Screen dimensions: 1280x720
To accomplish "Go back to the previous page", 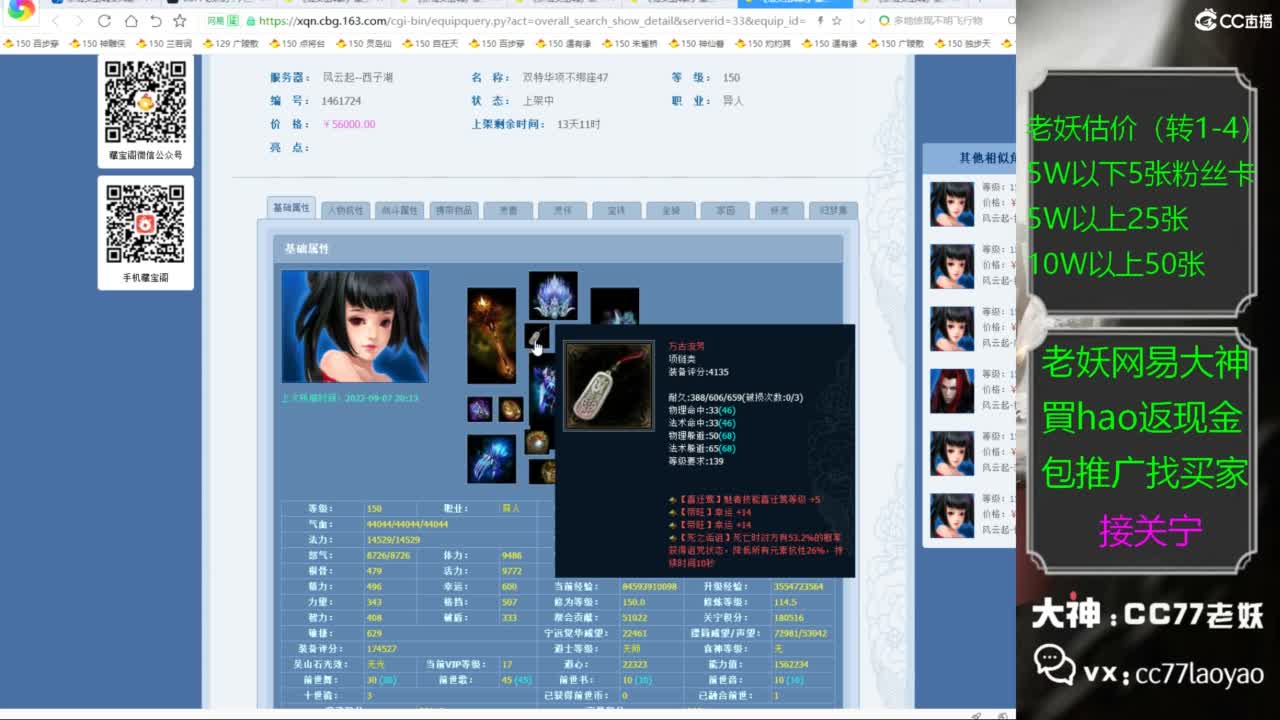I will click(x=55, y=20).
